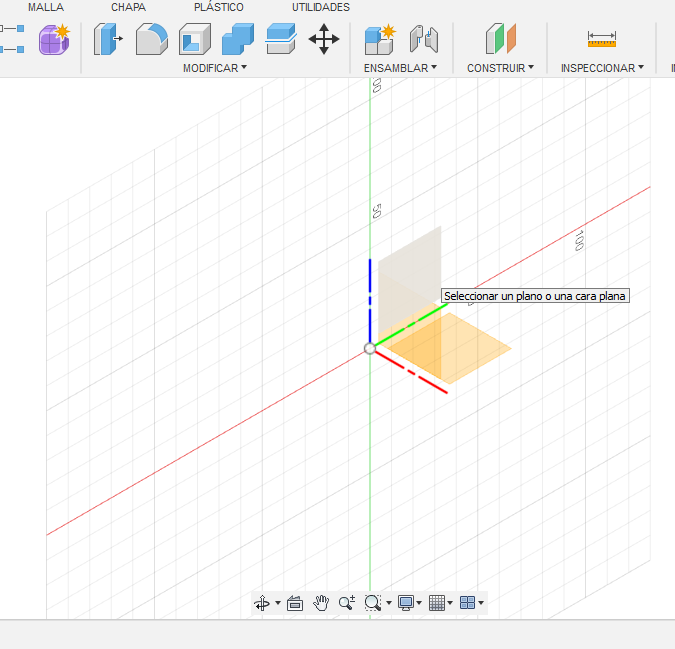Expand the Grid and Snaps dropdown arrow
The image size is (675, 649).
pos(450,603)
